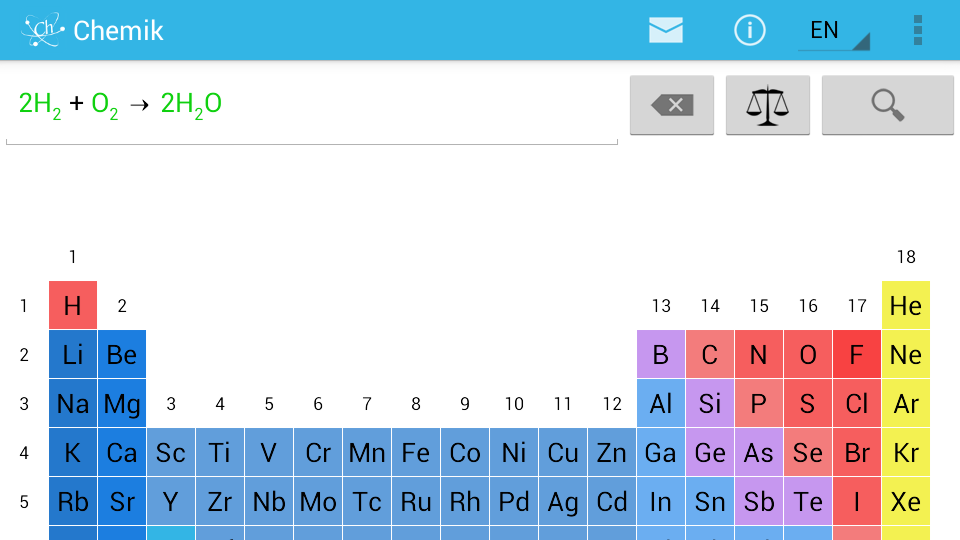This screenshot has width=960, height=540.
Task: Open the overflow menu (three dots)
Action: pyautogui.click(x=917, y=30)
